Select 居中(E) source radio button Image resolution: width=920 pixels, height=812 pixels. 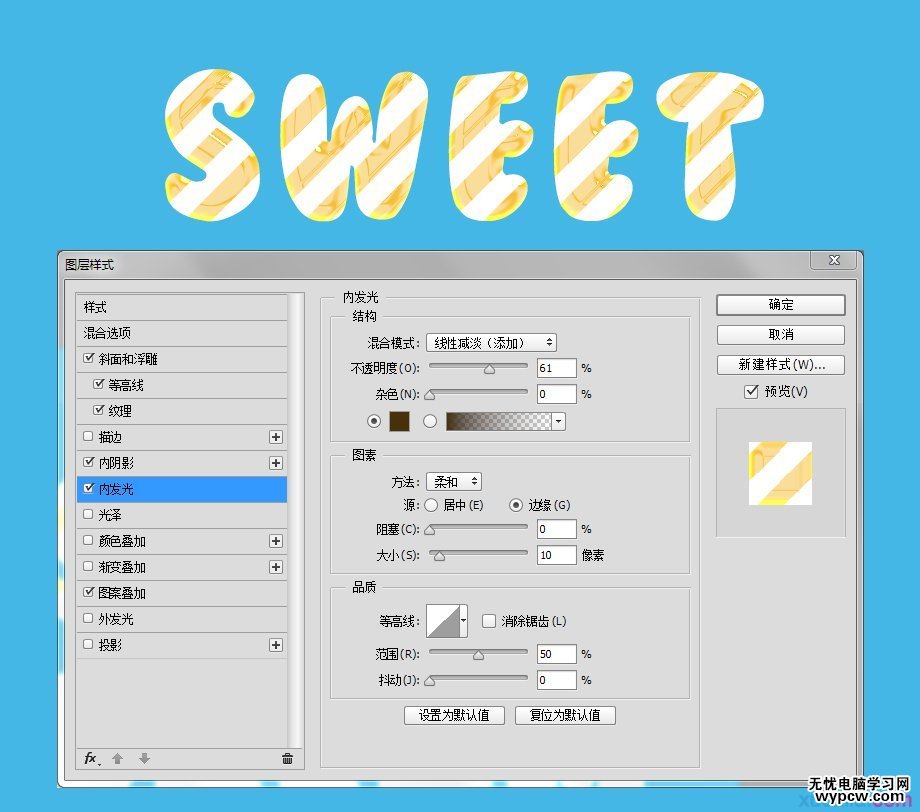click(431, 505)
